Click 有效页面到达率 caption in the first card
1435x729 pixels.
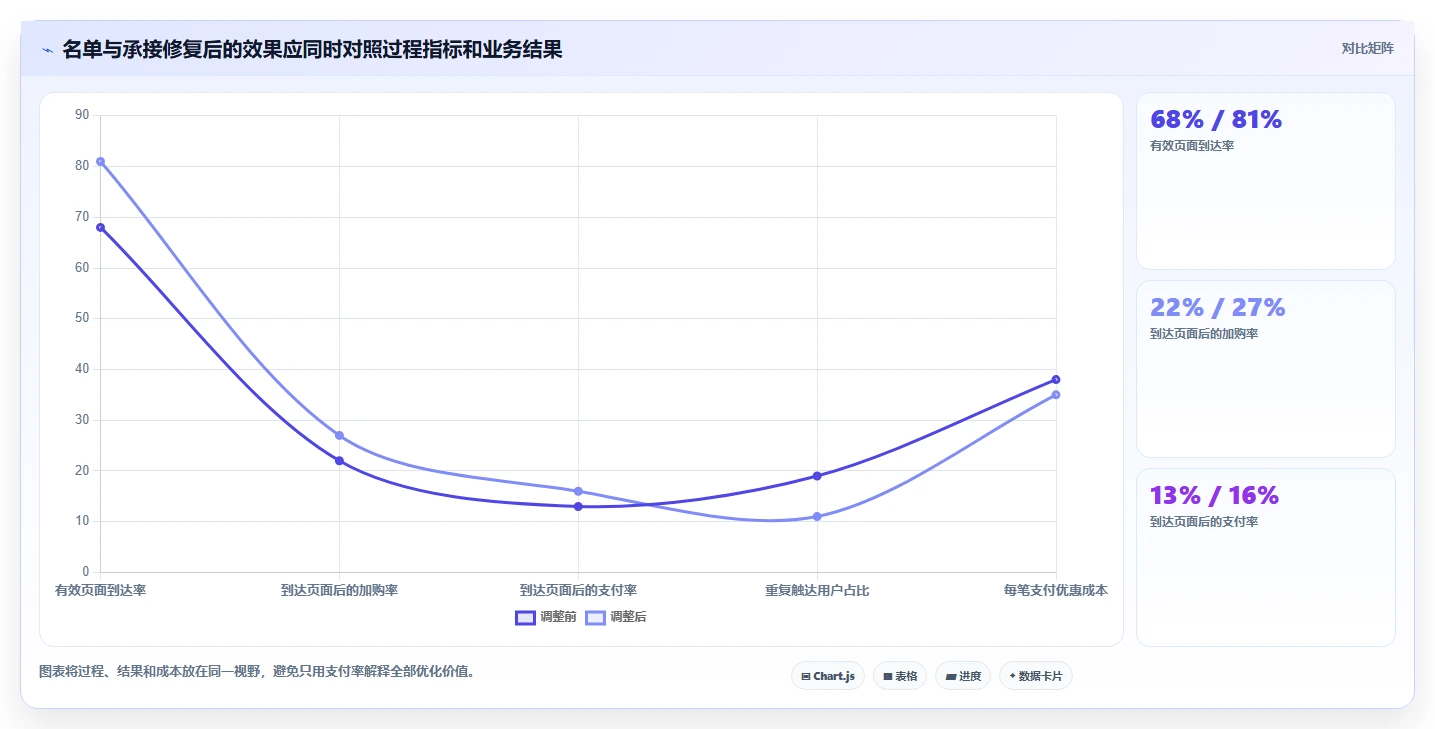[1192, 146]
